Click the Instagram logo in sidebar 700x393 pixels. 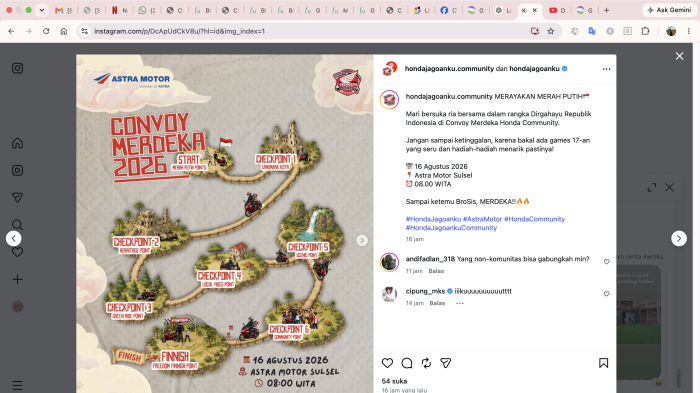pos(17,68)
